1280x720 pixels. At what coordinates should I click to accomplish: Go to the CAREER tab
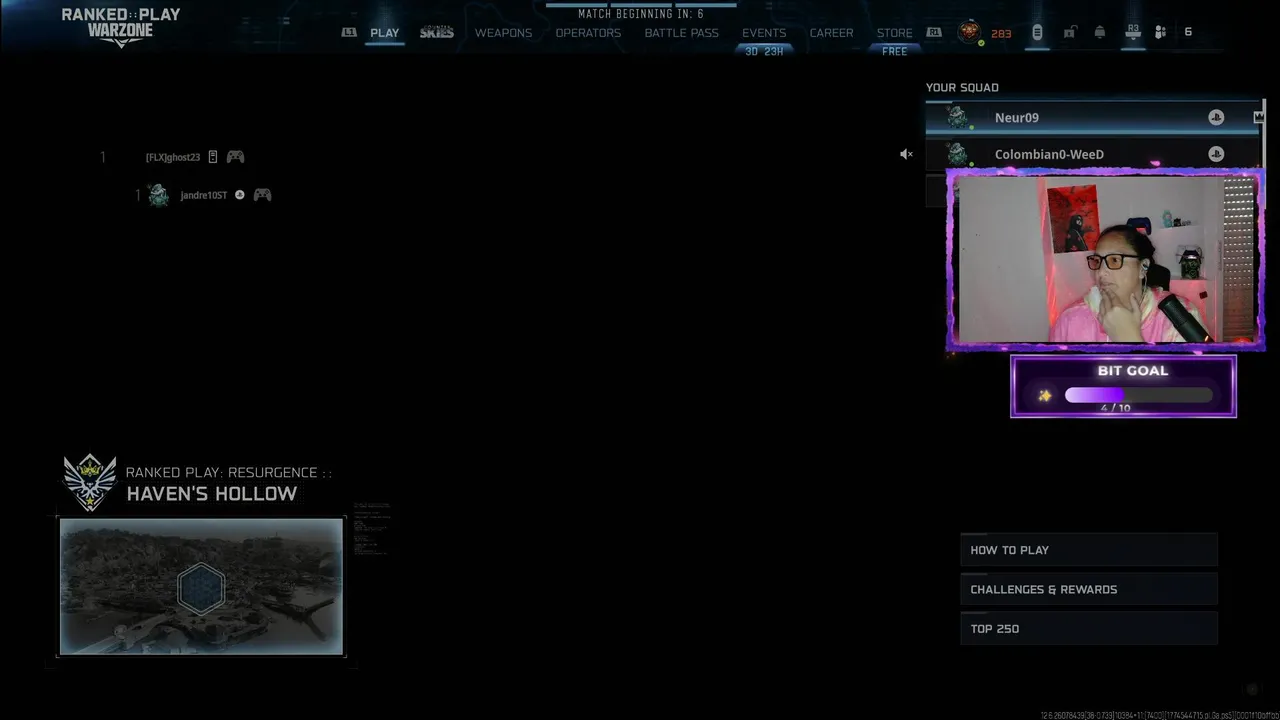click(831, 33)
